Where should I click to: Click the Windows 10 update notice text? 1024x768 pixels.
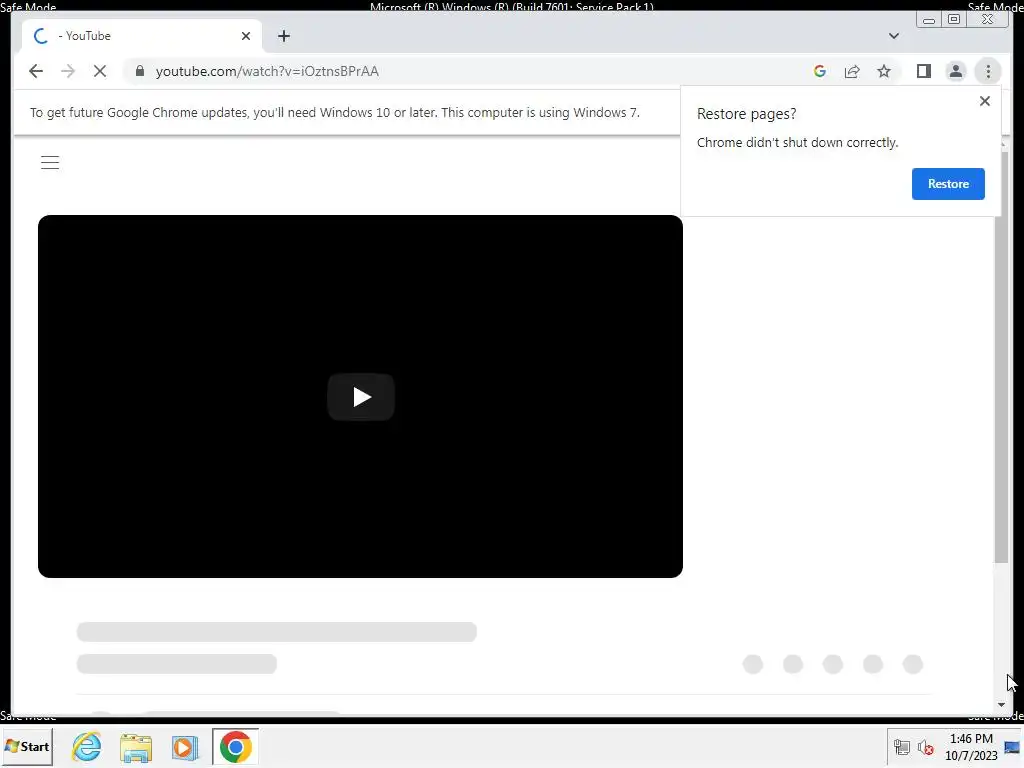pos(334,112)
